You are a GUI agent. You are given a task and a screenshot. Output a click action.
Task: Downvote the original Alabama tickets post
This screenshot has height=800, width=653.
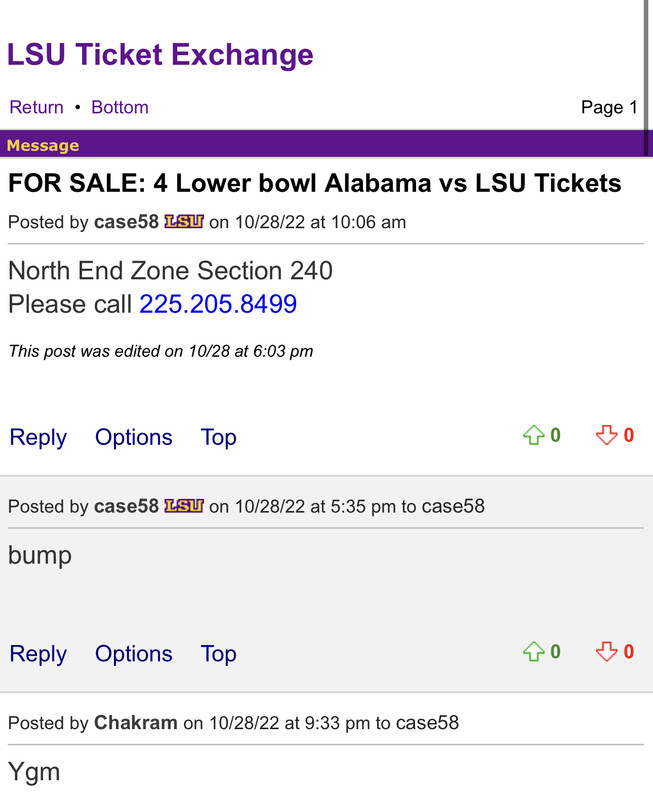[606, 436]
